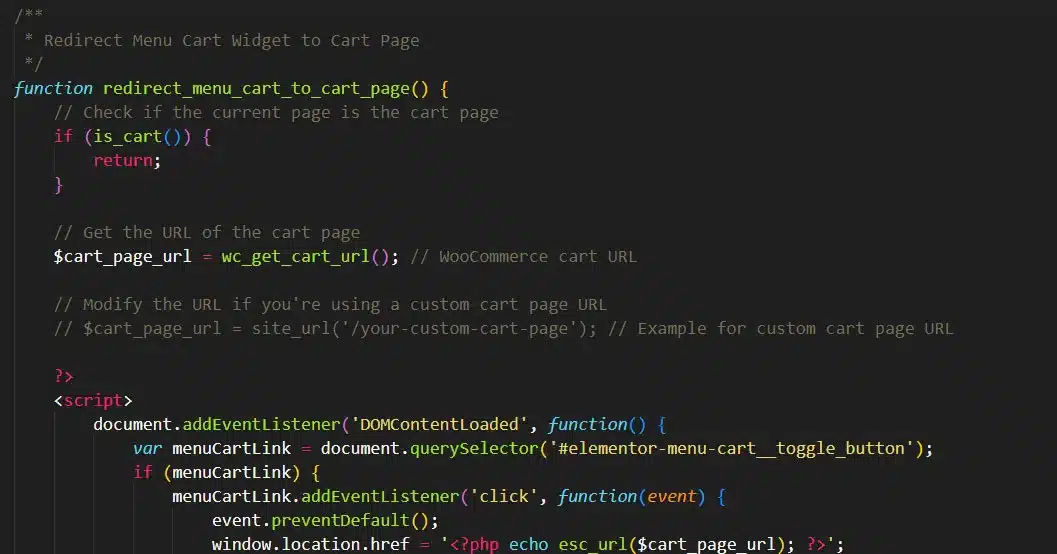Image resolution: width=1057 pixels, height=554 pixels.
Task: Click the comment 'Redirect Menu Cart Widget to Cart Page'
Action: (x=231, y=41)
